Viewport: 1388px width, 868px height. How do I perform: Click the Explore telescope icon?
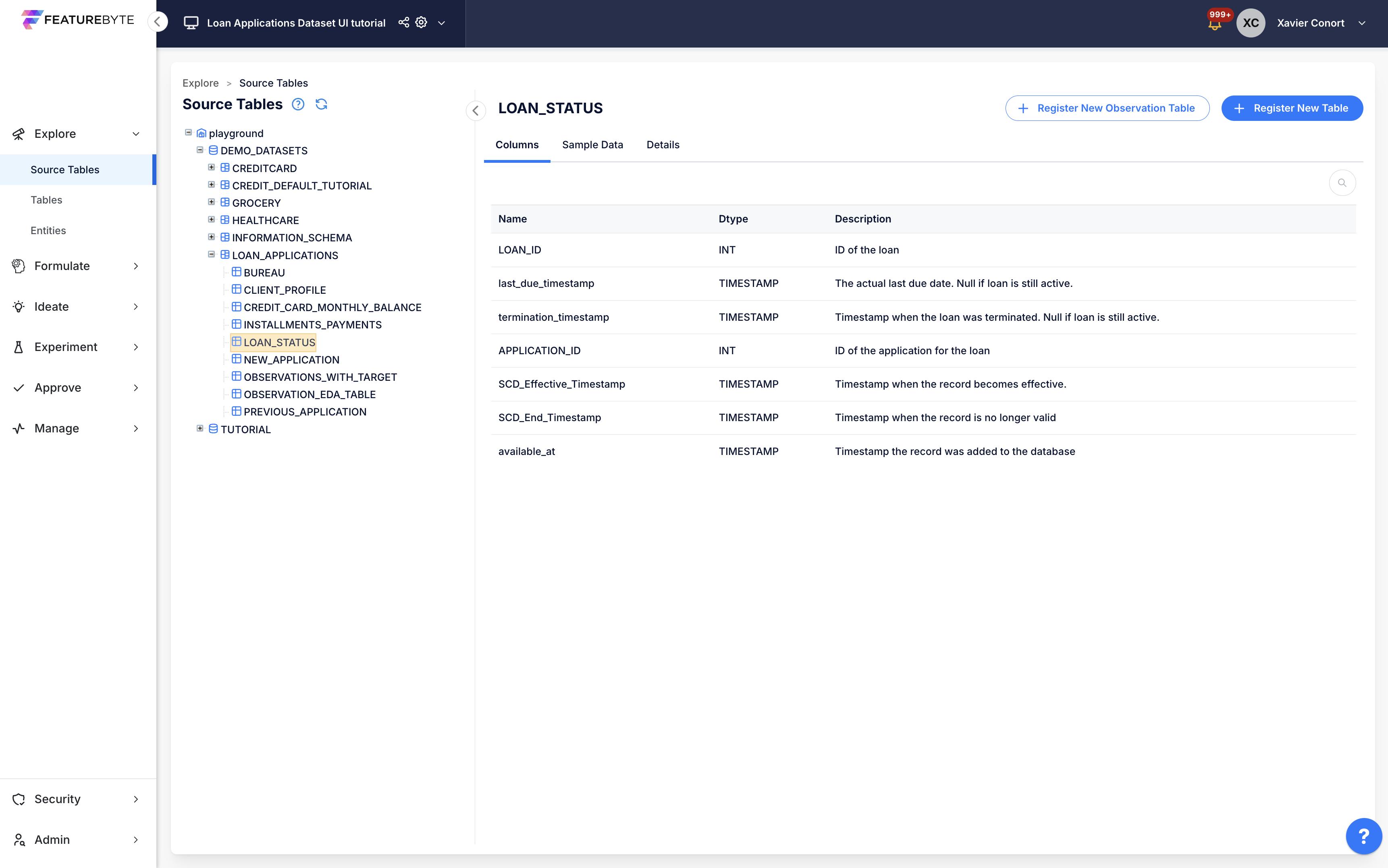coord(19,134)
